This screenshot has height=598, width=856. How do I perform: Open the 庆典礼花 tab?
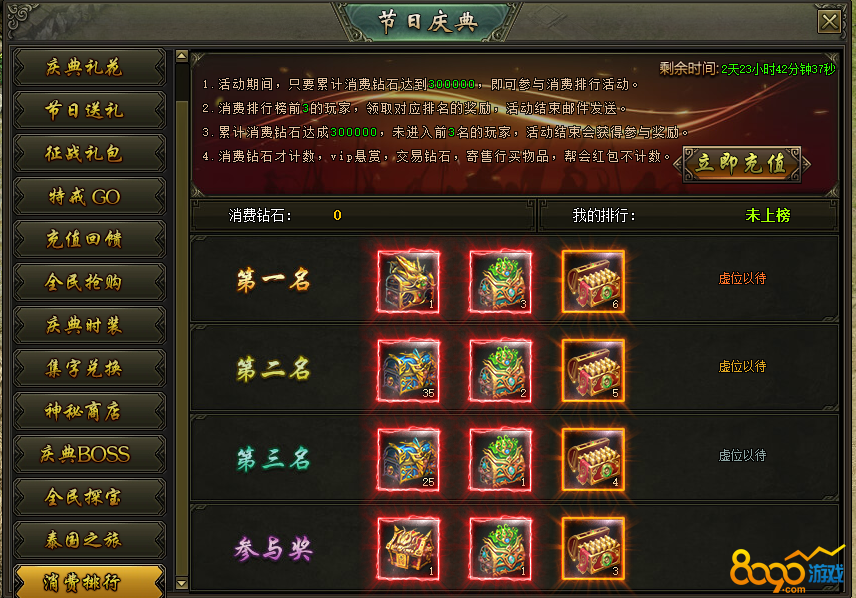coord(89,67)
